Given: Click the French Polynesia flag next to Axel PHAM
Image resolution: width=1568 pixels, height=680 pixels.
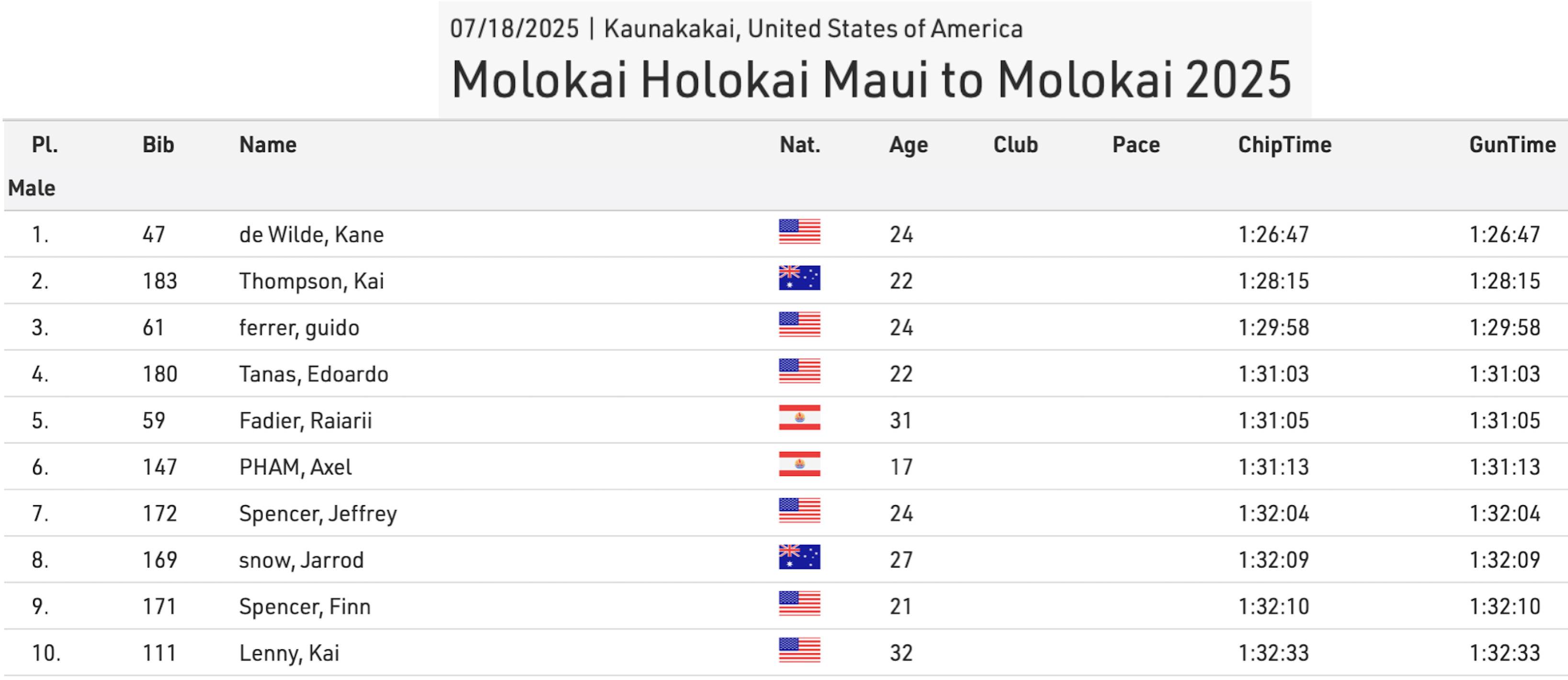Looking at the screenshot, I should coord(799,464).
